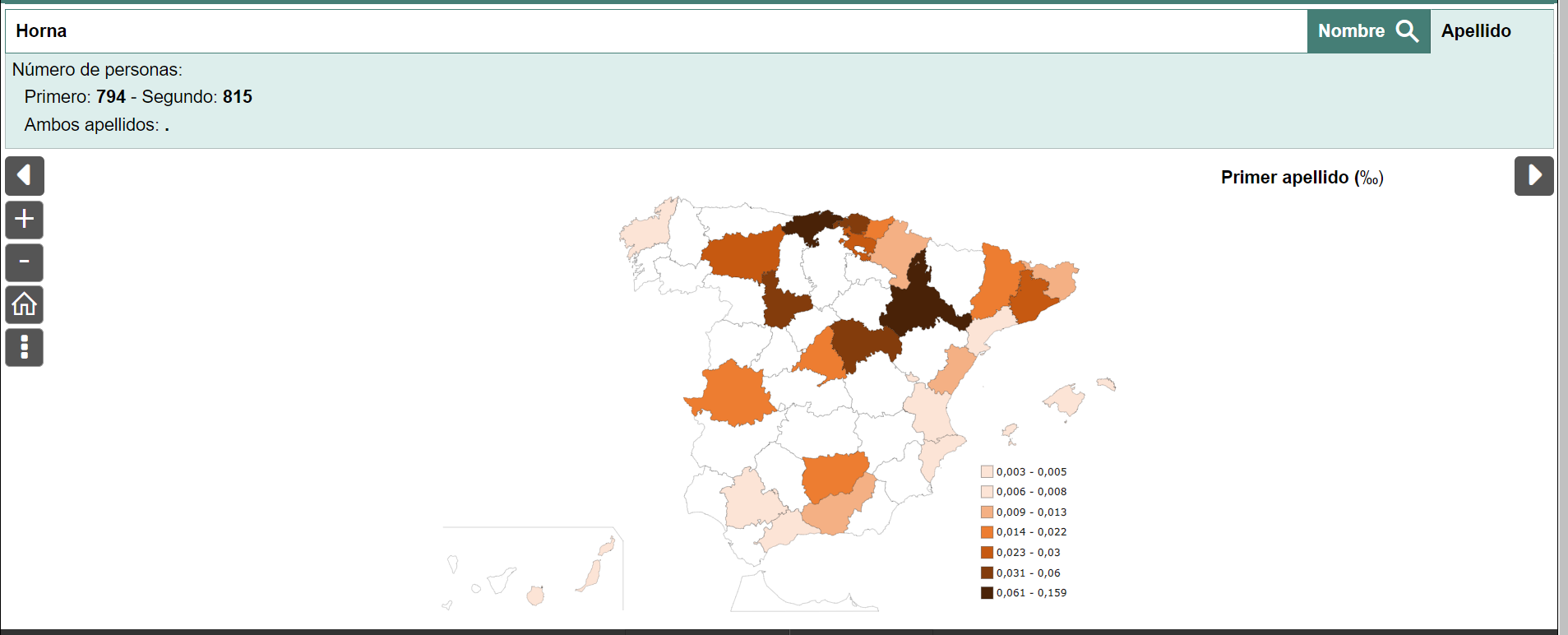The width and height of the screenshot is (1568, 635).
Task: Zoom in on the map
Action: click(25, 220)
